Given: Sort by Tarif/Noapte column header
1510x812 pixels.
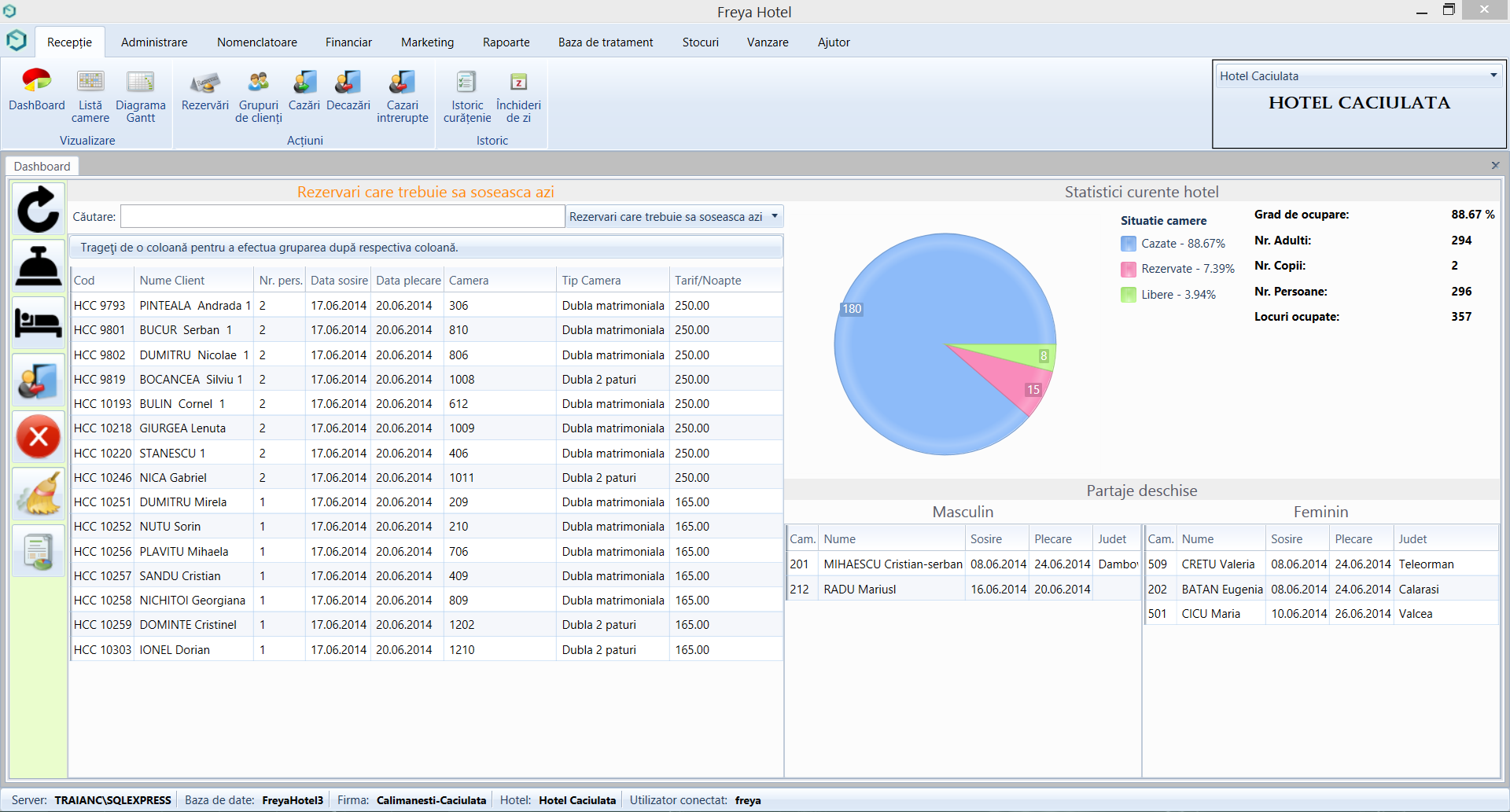Looking at the screenshot, I should 708,281.
